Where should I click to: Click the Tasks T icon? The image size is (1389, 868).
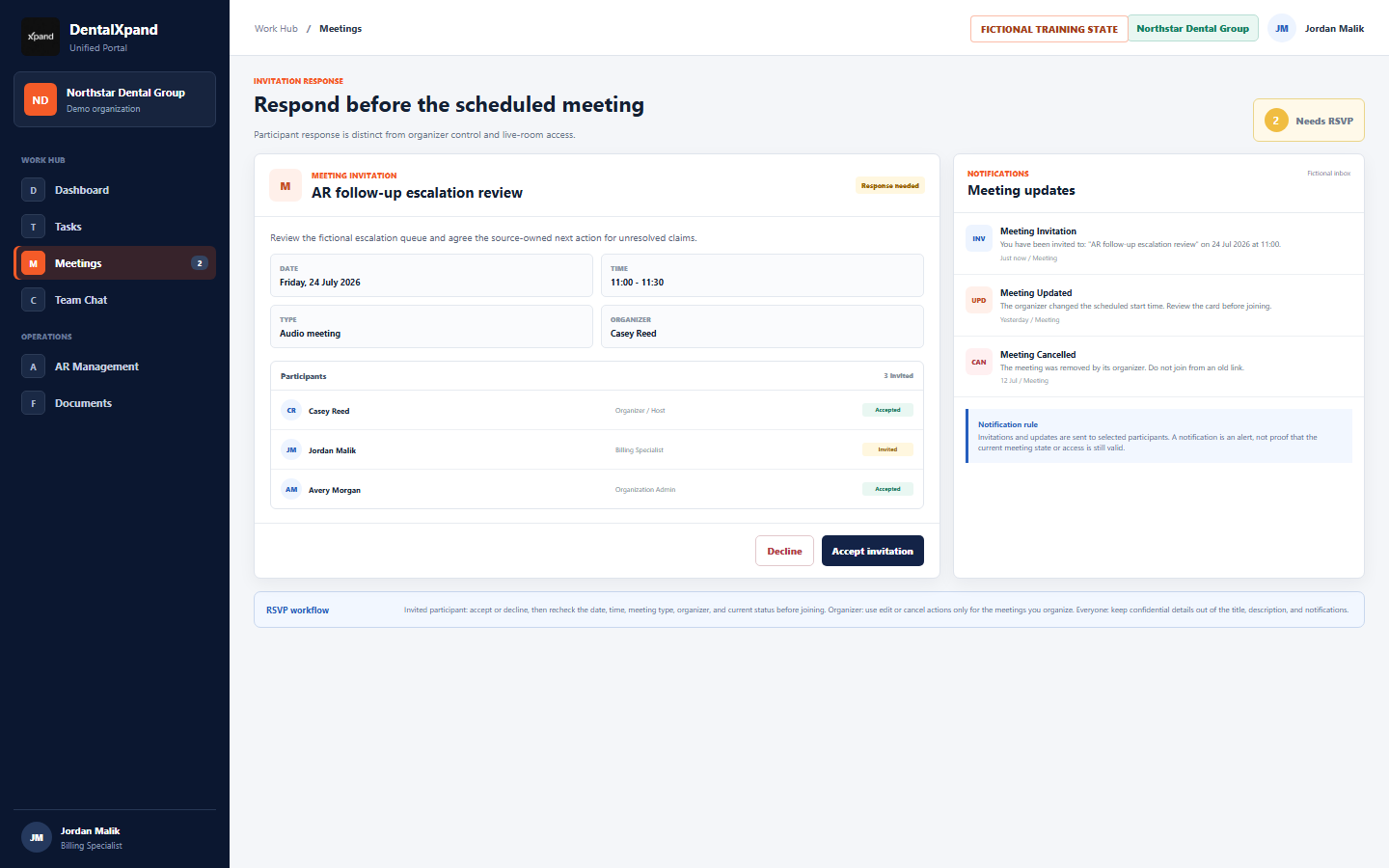33,227
